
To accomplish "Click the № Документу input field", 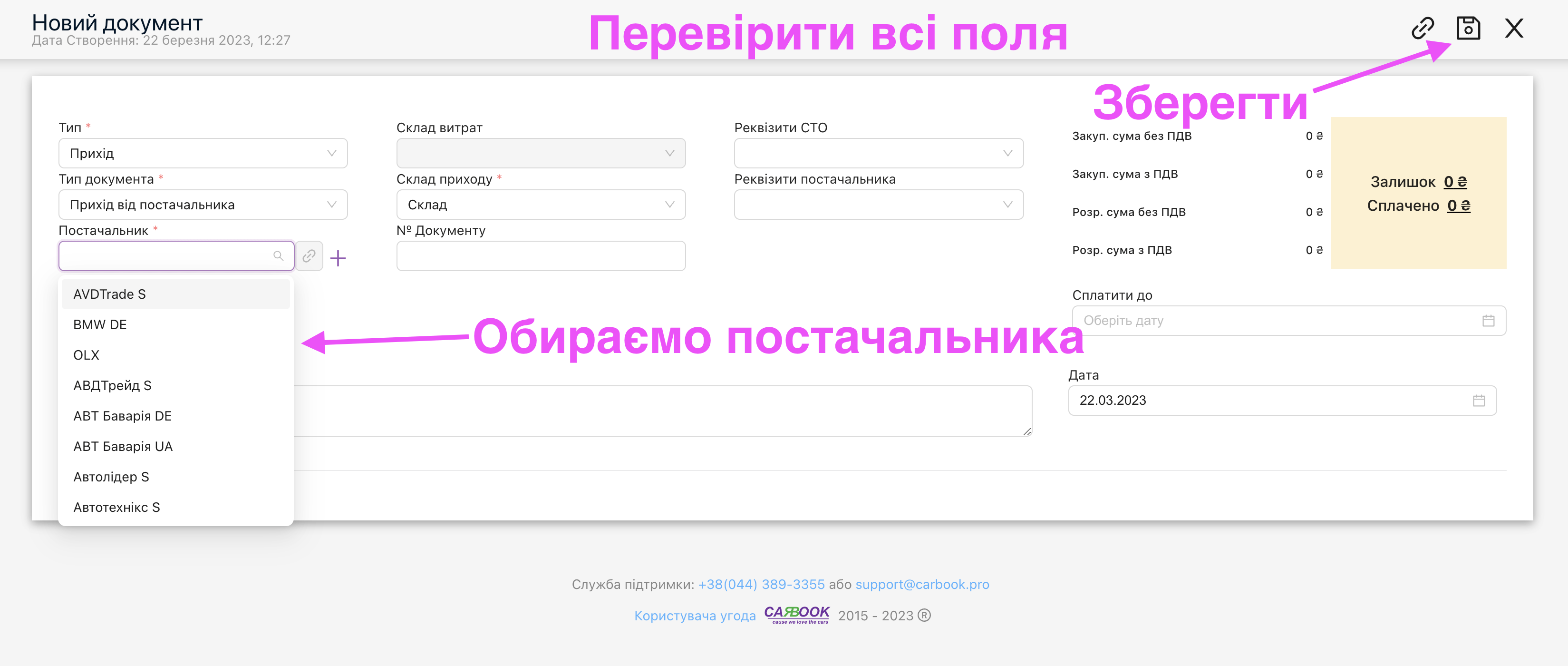I will pos(541,255).
